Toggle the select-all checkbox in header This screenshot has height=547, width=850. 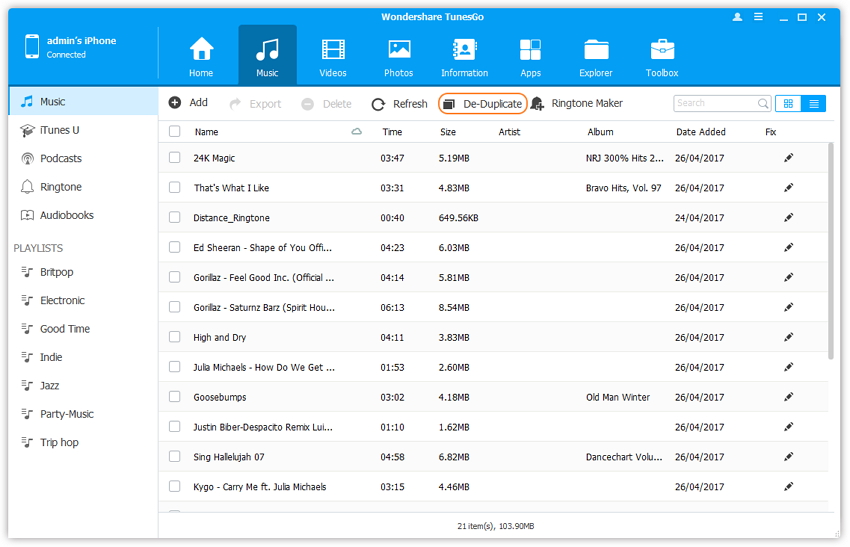pyautogui.click(x=175, y=132)
